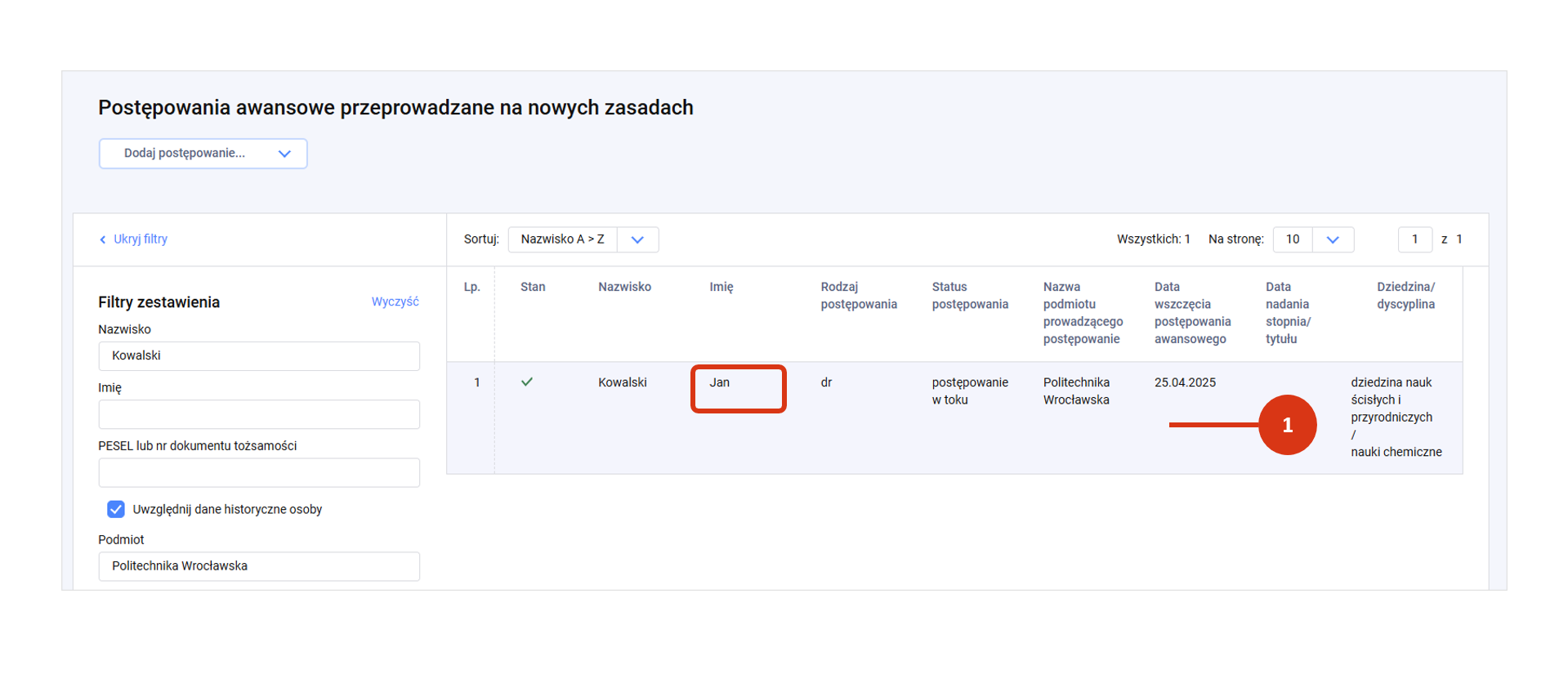Screen dimensions: 1568x679
Task: Click the green checkmark status icon
Action: (x=527, y=382)
